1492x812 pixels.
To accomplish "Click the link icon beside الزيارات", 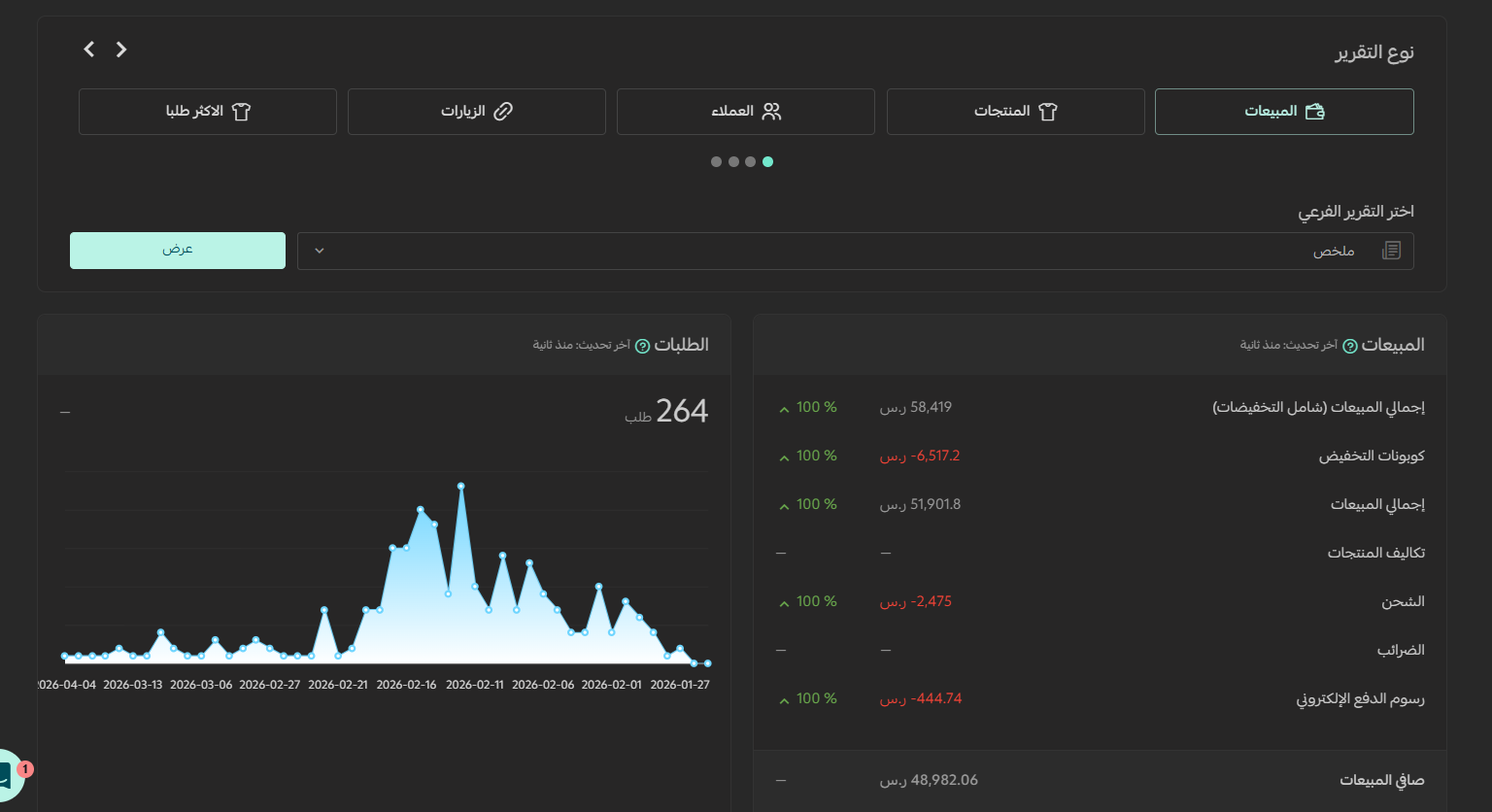I will 503,112.
